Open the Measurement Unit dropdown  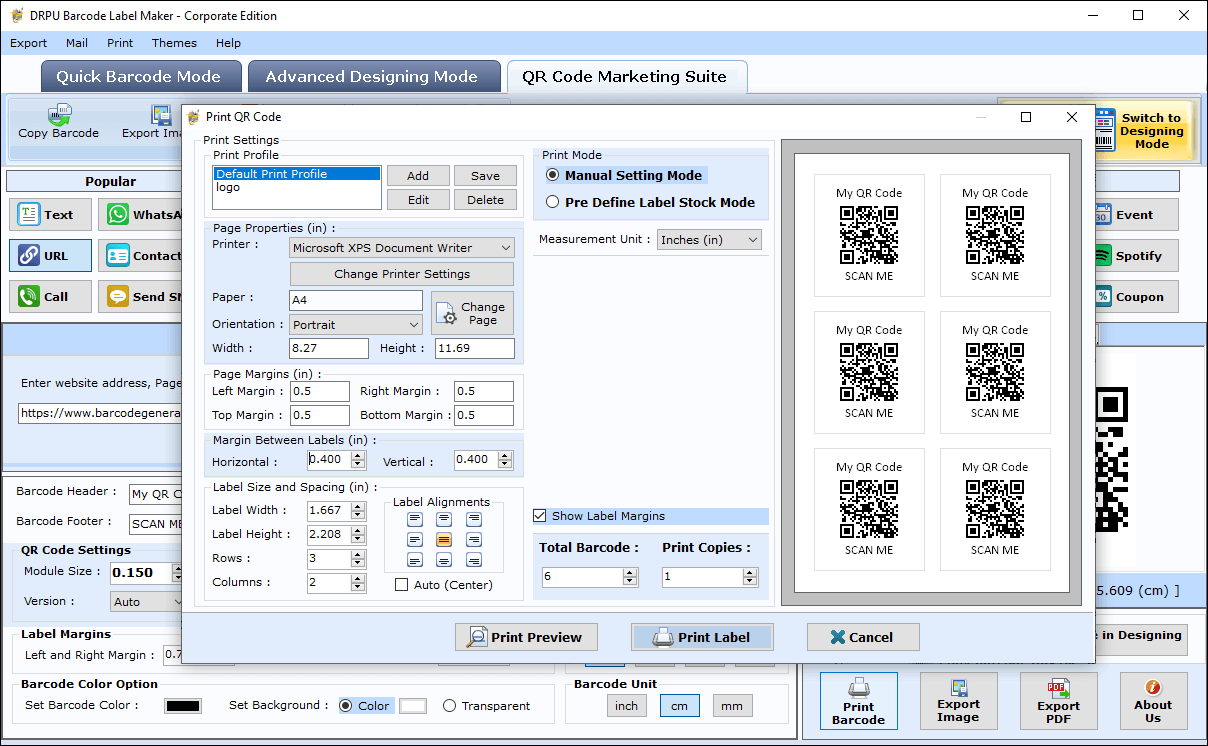tap(709, 240)
